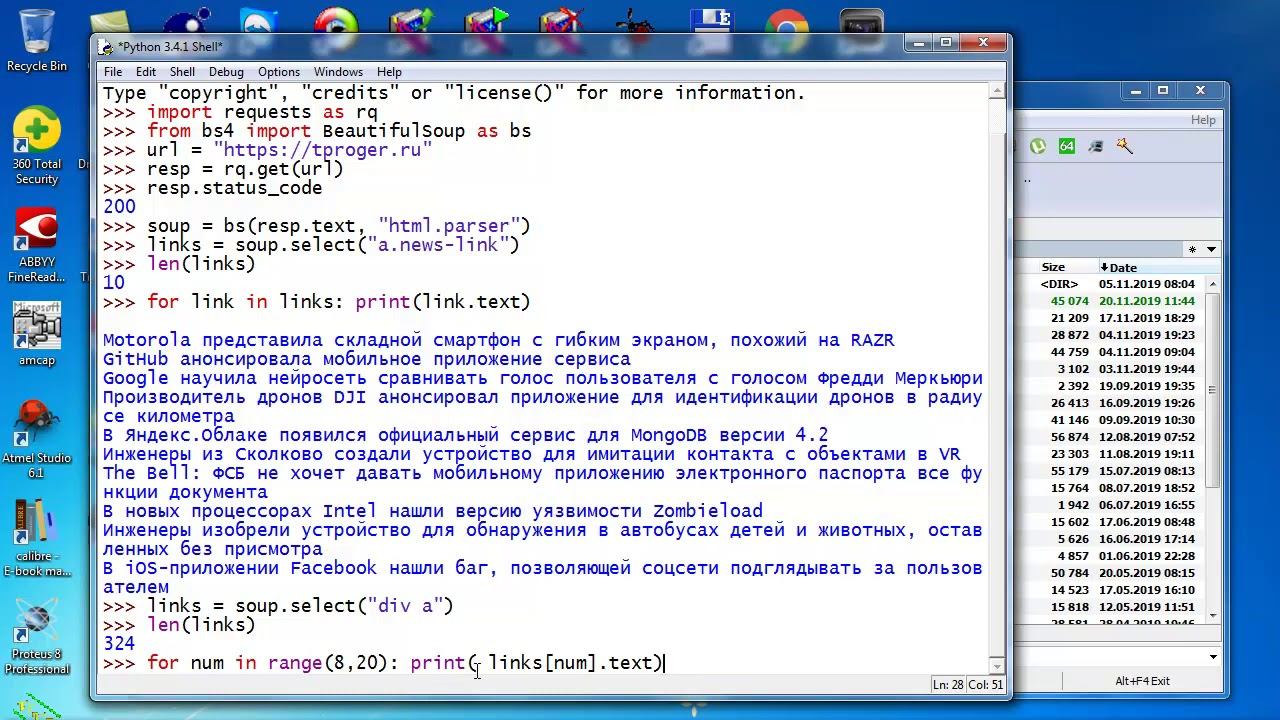Viewport: 1280px width, 720px height.
Task: Click the status code output 200
Action: point(119,207)
